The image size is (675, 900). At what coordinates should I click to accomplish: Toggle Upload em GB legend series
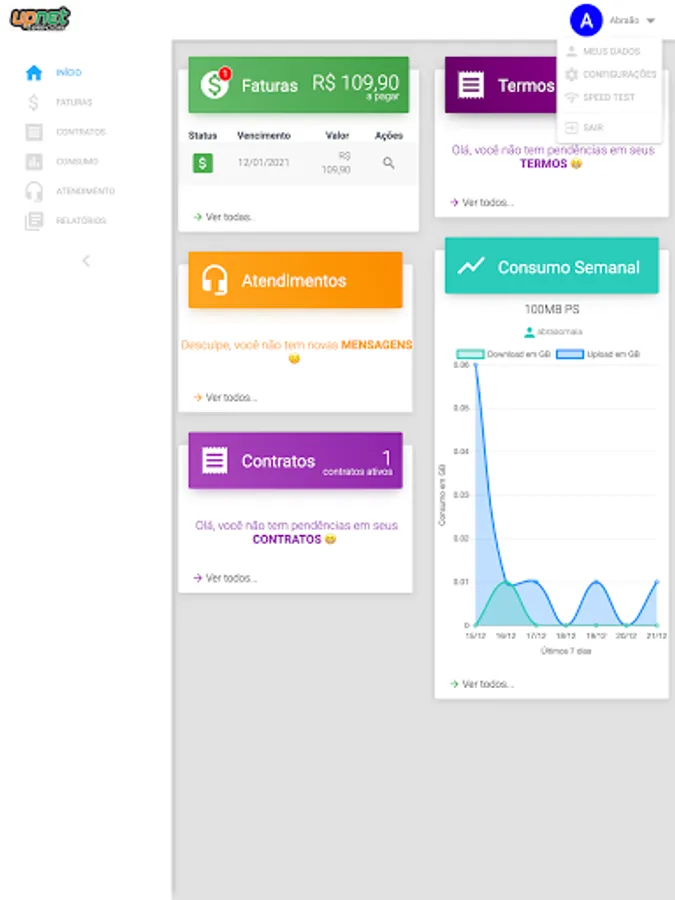598,354
